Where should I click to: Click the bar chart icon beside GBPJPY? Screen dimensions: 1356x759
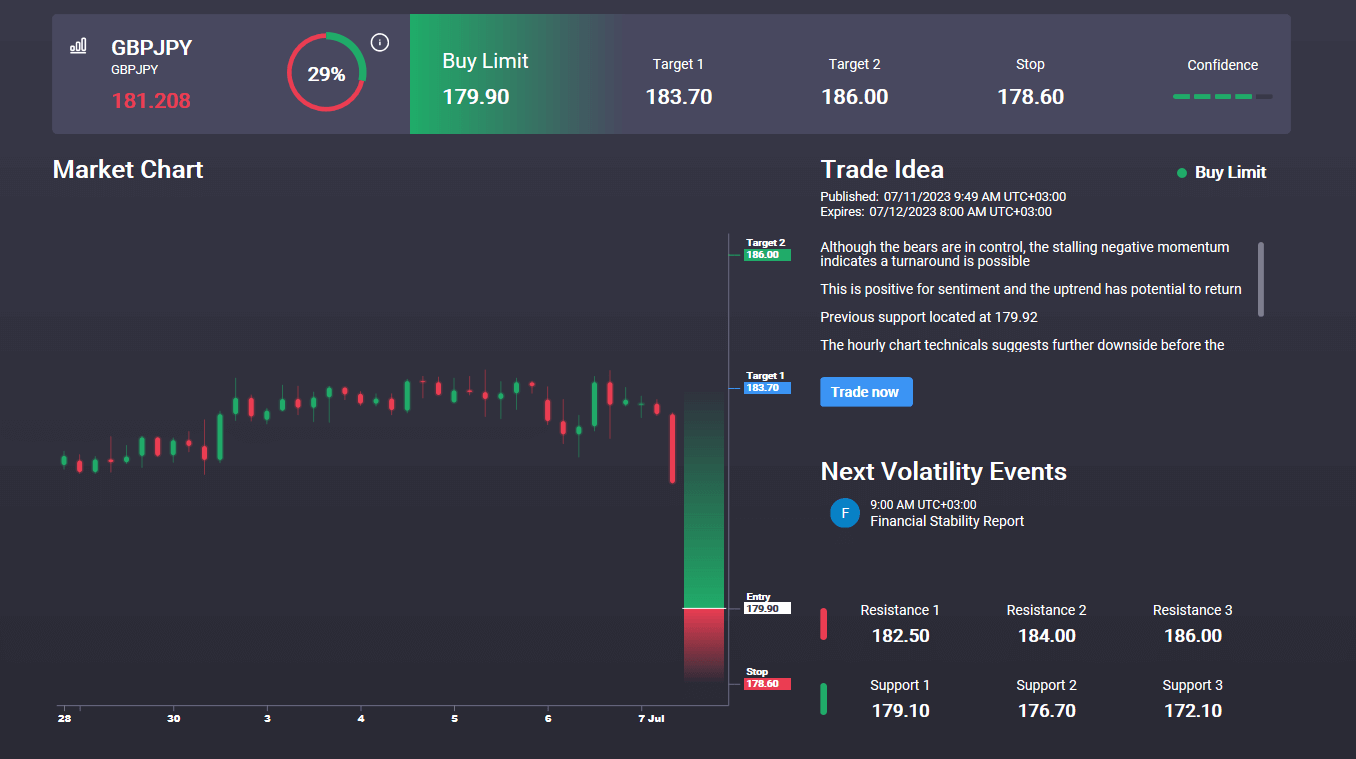coord(78,46)
